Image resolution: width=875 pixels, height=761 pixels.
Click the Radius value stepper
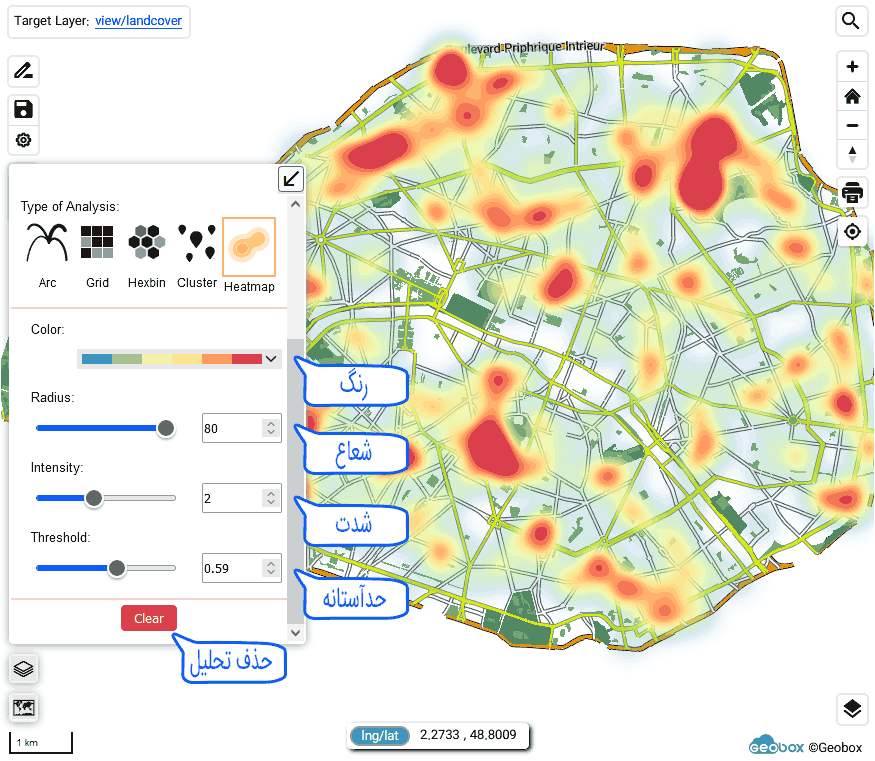click(270, 428)
